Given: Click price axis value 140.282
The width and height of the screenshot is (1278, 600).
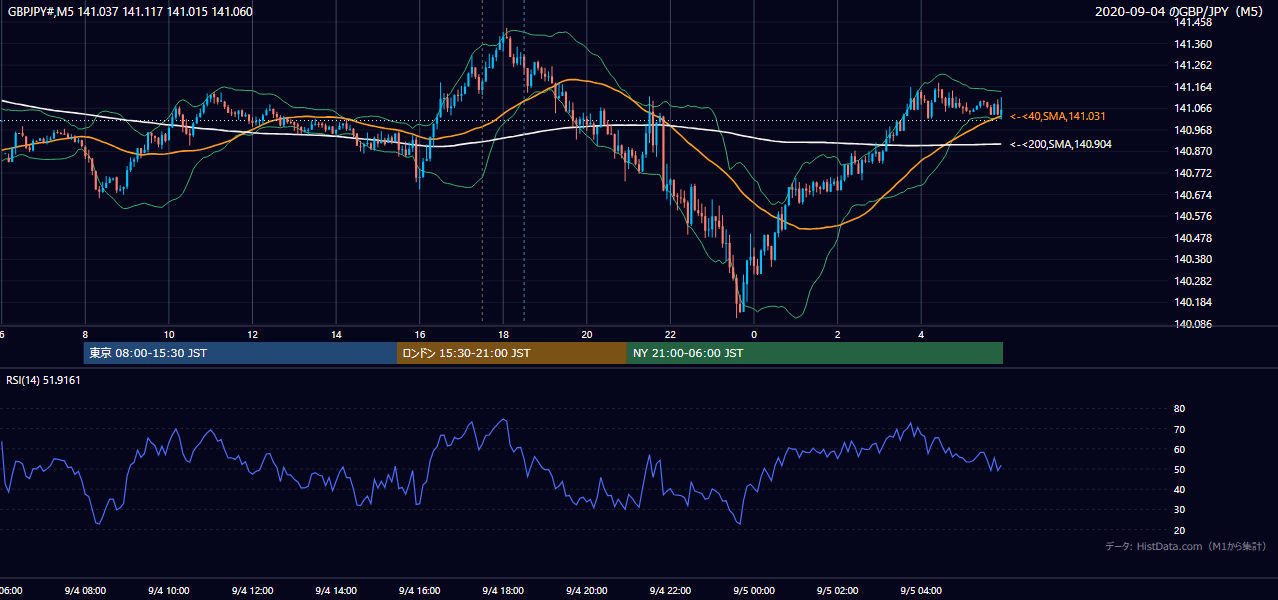Looking at the screenshot, I should click(1194, 281).
